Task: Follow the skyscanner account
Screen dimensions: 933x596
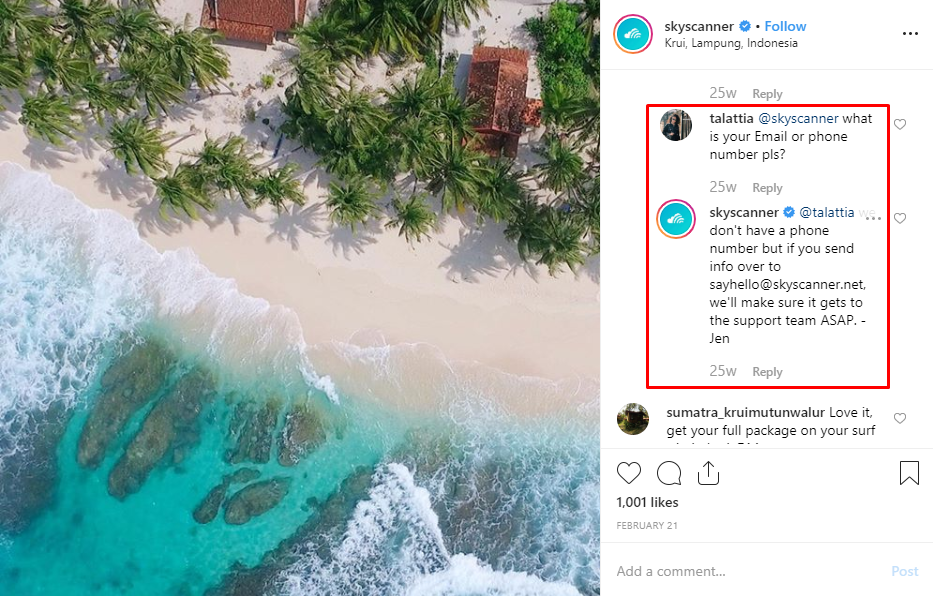Action: [x=785, y=26]
